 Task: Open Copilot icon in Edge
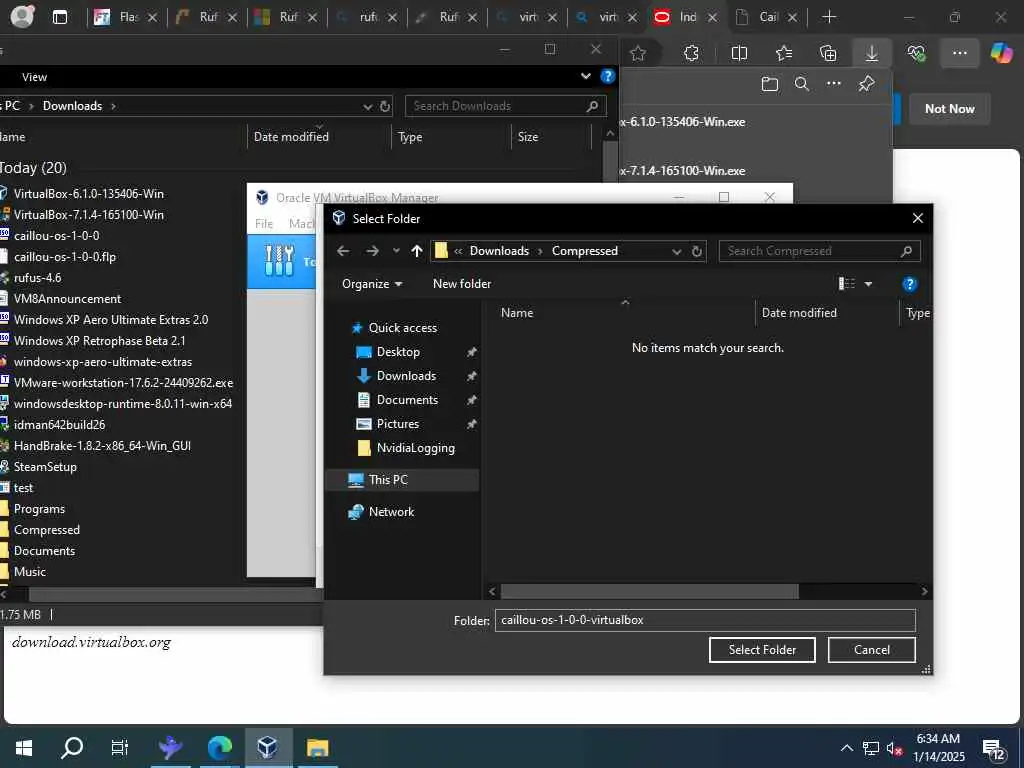pos(1001,52)
